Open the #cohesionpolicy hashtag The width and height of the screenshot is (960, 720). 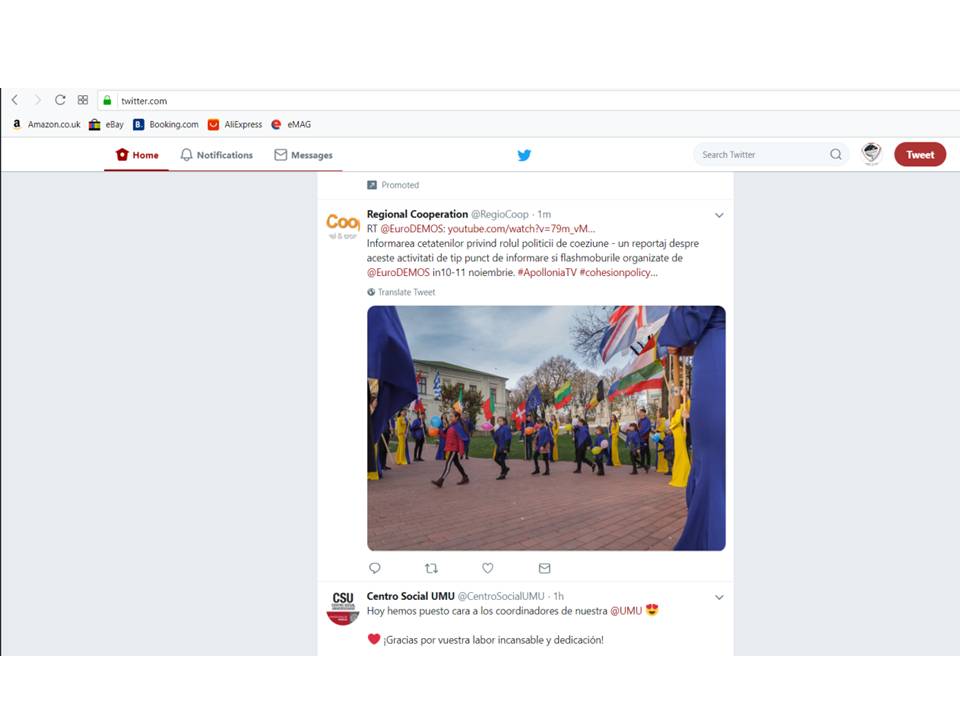tap(618, 273)
